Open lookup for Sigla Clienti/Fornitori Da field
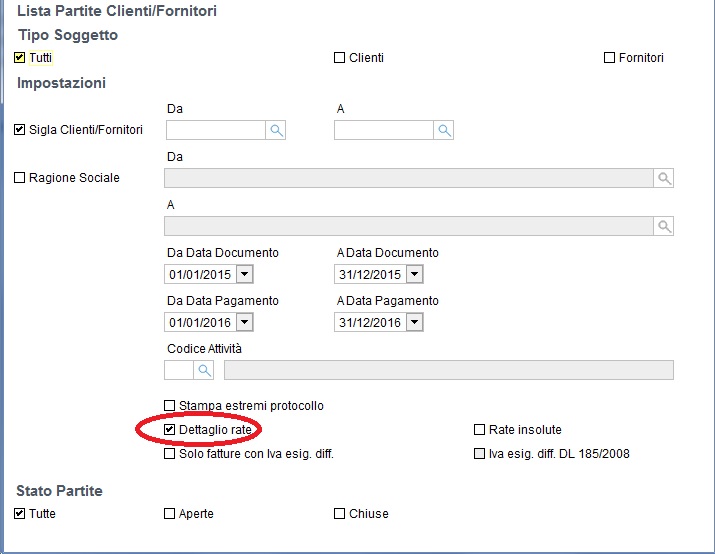Screen dimensions: 715x554 coord(275,130)
